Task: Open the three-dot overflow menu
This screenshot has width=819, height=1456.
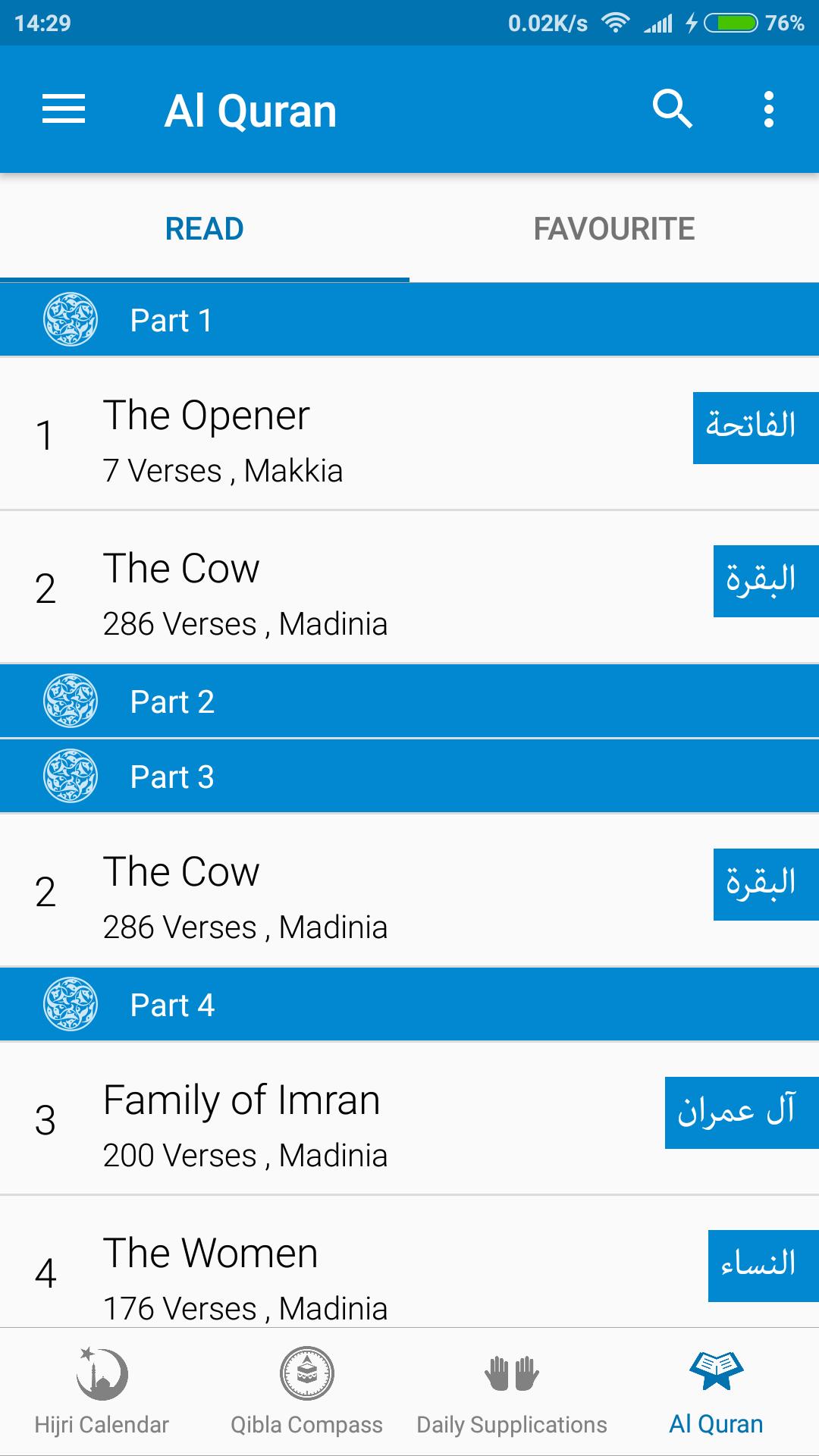Action: (x=768, y=109)
